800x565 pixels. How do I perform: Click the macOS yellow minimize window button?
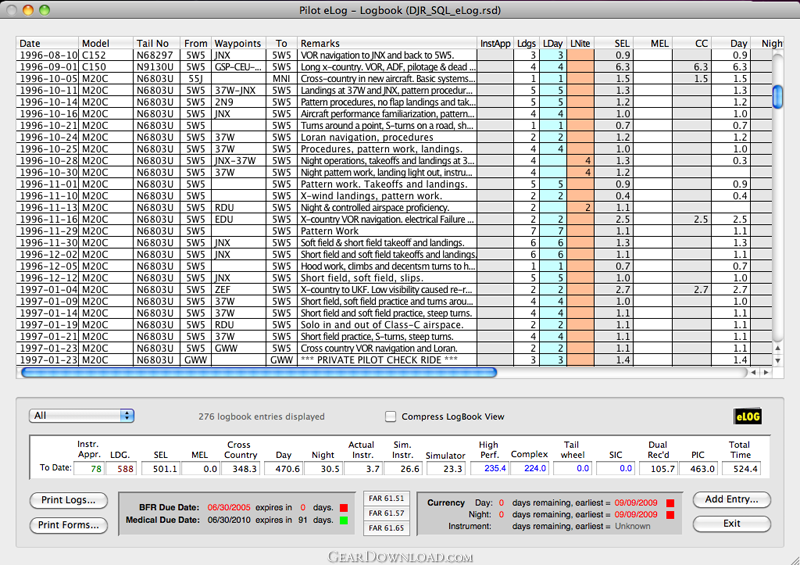tap(28, 10)
